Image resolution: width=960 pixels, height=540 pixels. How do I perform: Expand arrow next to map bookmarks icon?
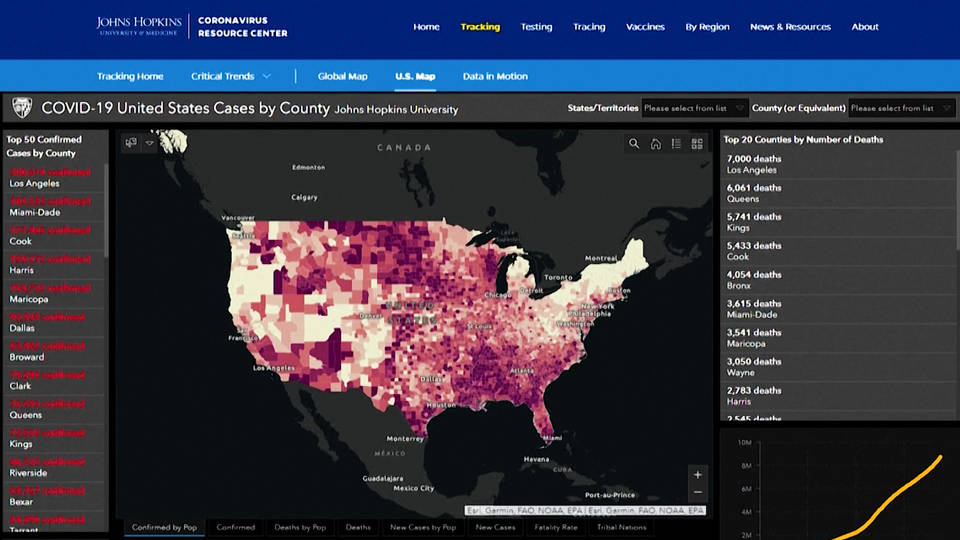click(x=149, y=143)
